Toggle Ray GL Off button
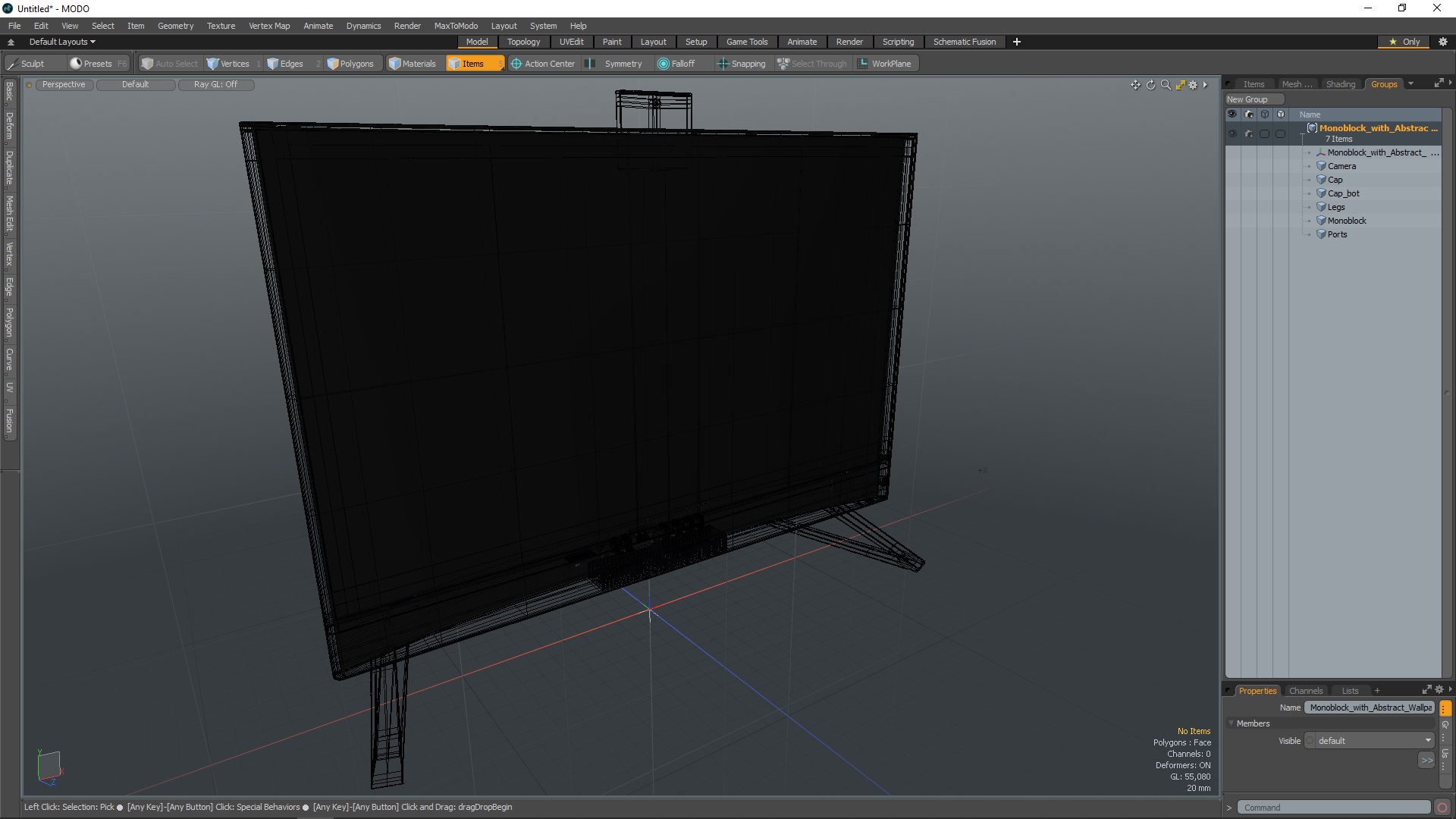Viewport: 1456px width, 819px height. click(x=215, y=84)
